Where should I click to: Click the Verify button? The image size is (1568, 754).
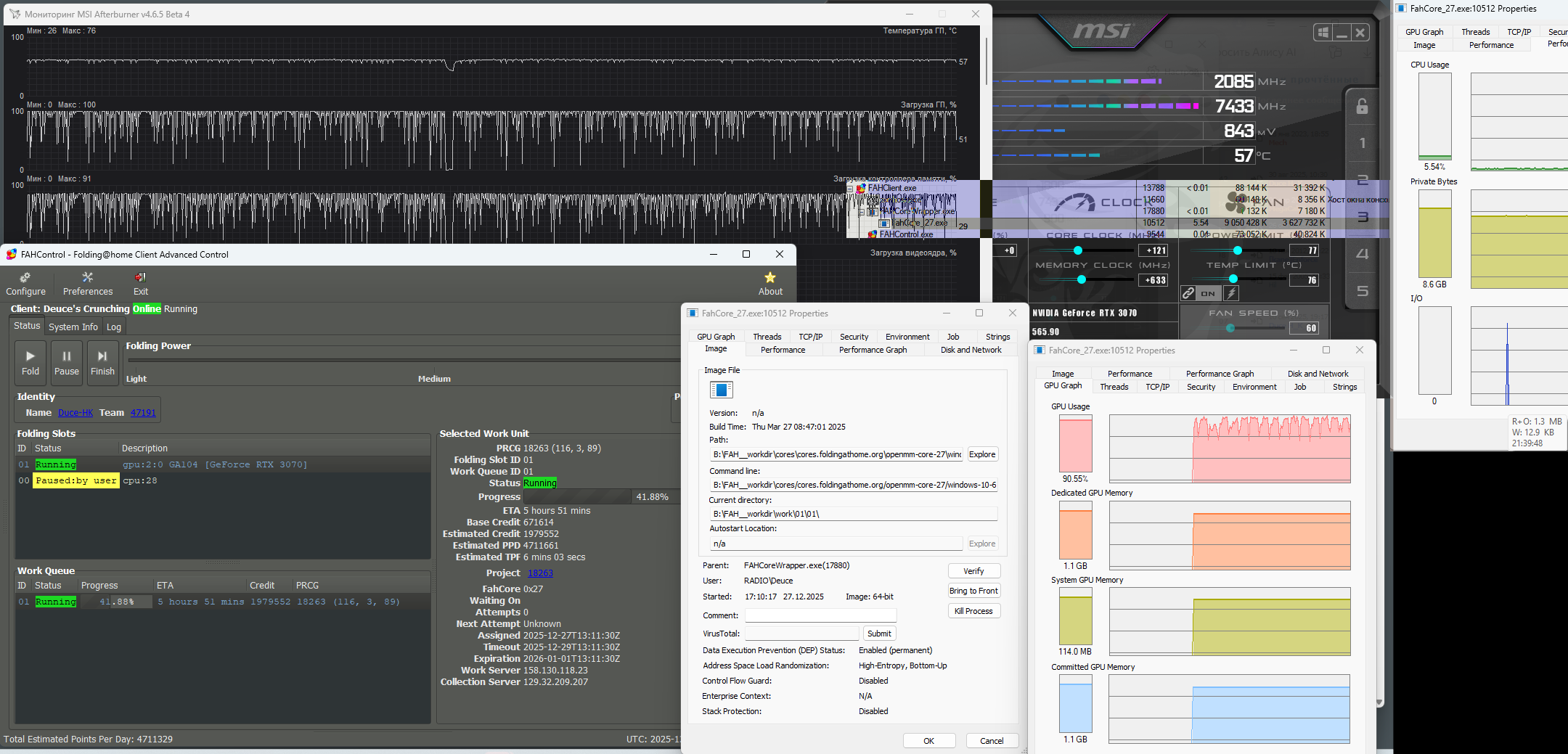[974, 571]
